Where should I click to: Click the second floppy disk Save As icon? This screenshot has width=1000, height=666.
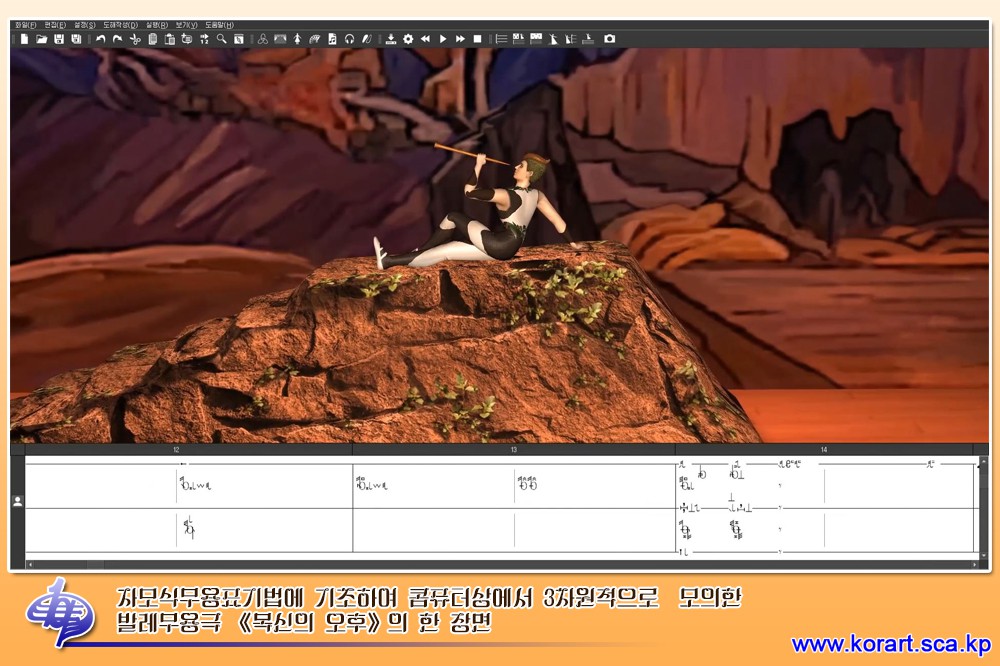click(76, 39)
